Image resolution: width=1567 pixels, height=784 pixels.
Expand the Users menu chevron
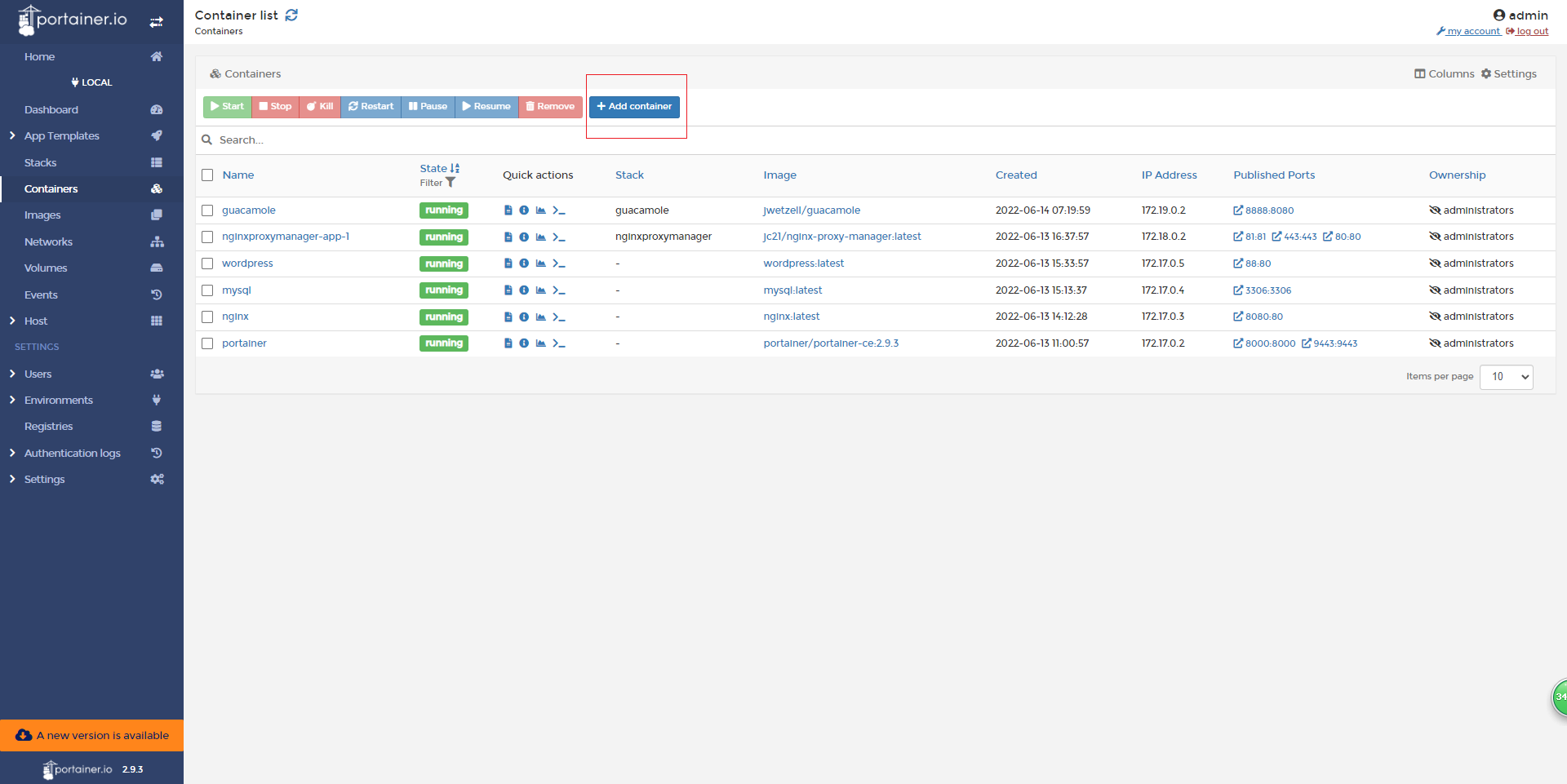click(x=12, y=374)
